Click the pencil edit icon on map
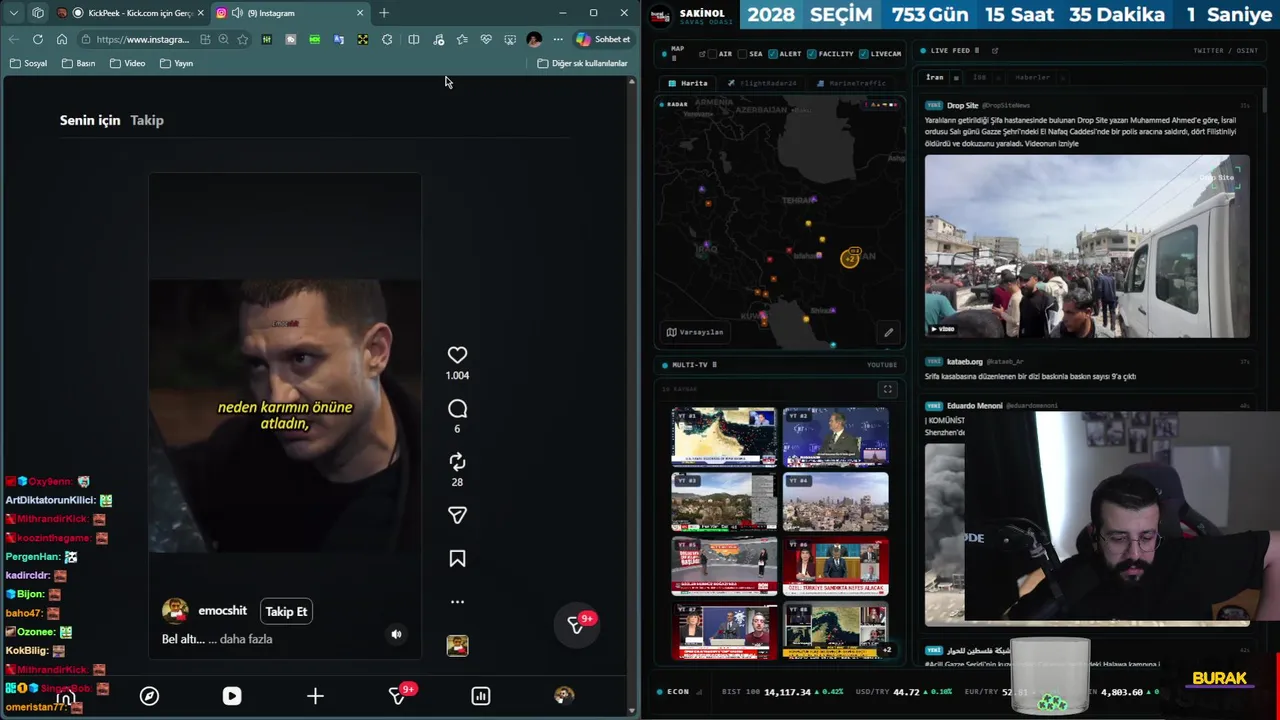1280x720 pixels. click(888, 332)
